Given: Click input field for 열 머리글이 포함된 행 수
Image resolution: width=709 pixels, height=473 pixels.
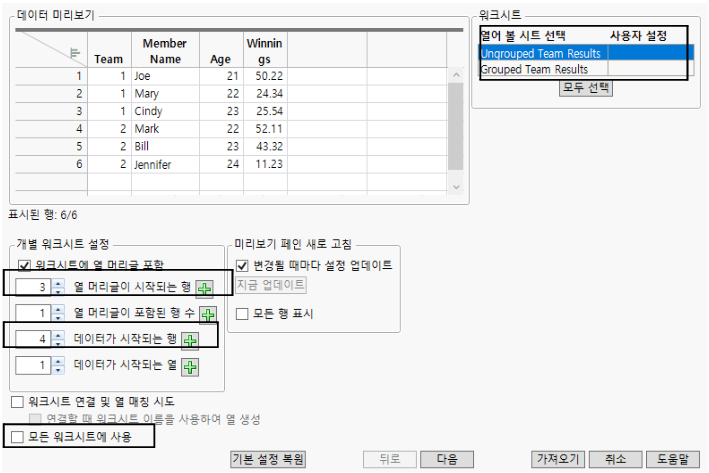Looking at the screenshot, I should [33, 313].
